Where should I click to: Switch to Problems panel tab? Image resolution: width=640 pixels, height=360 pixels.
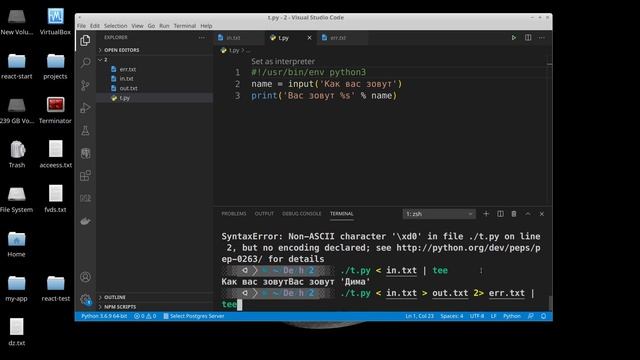(234, 214)
